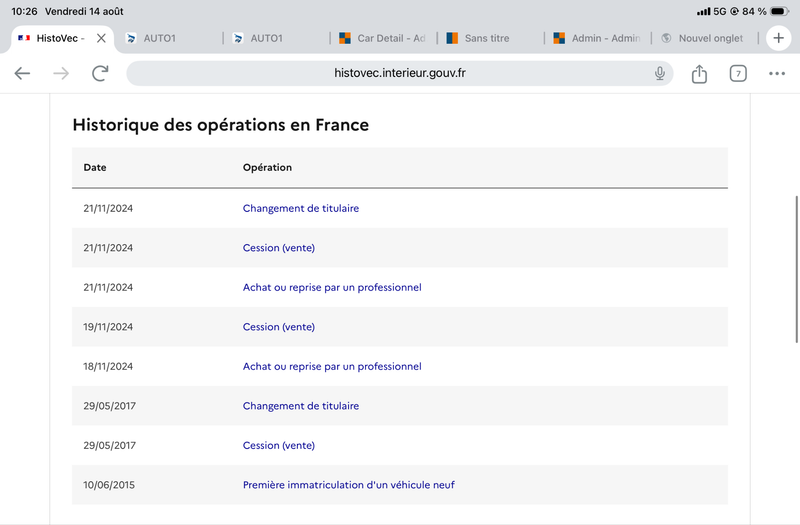Open Achat ou reprise par un professionnel 18/11/2024
Viewport: 800px width, 525px height.
(x=332, y=366)
